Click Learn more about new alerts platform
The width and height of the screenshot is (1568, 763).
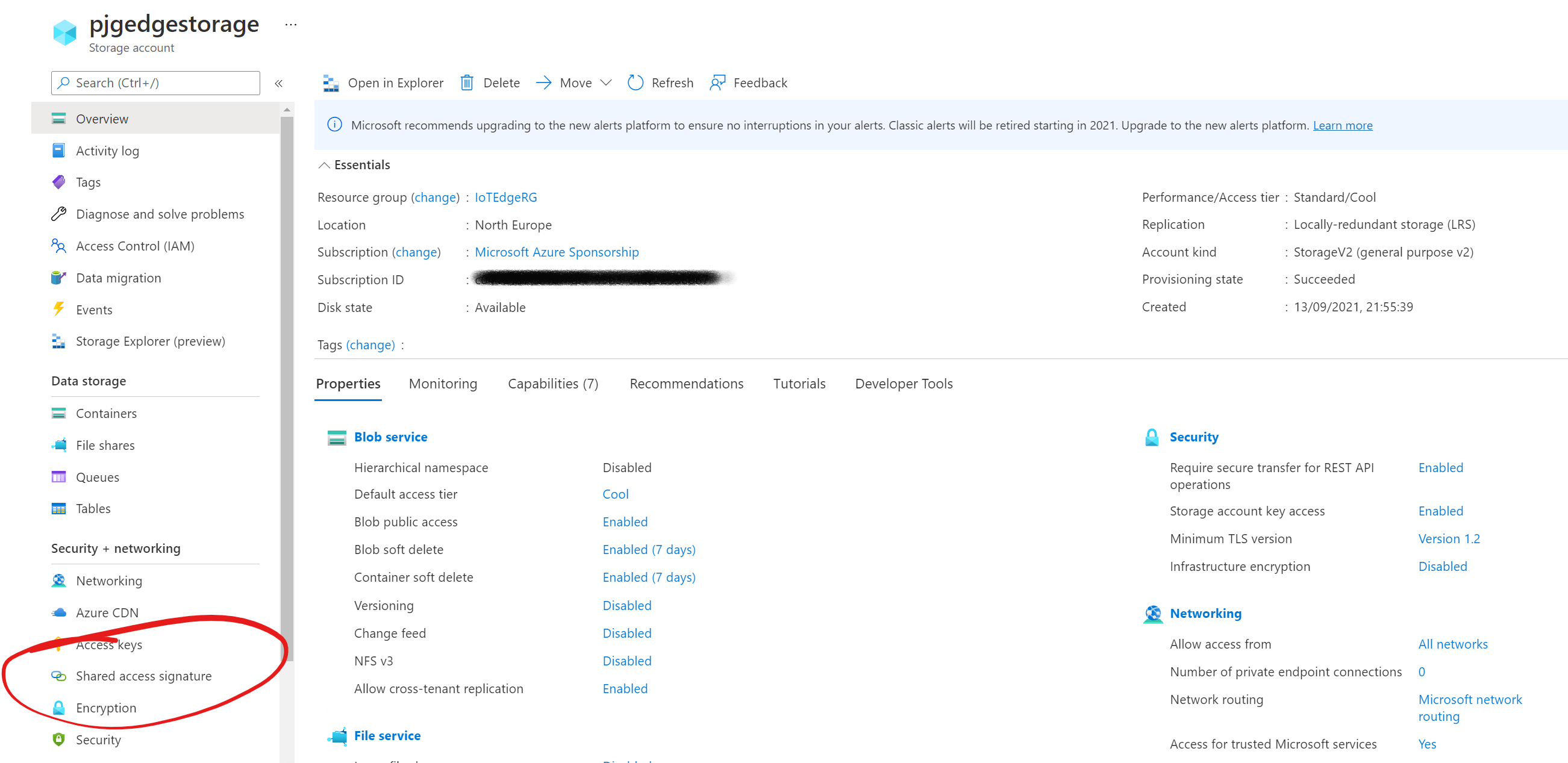pos(1343,125)
